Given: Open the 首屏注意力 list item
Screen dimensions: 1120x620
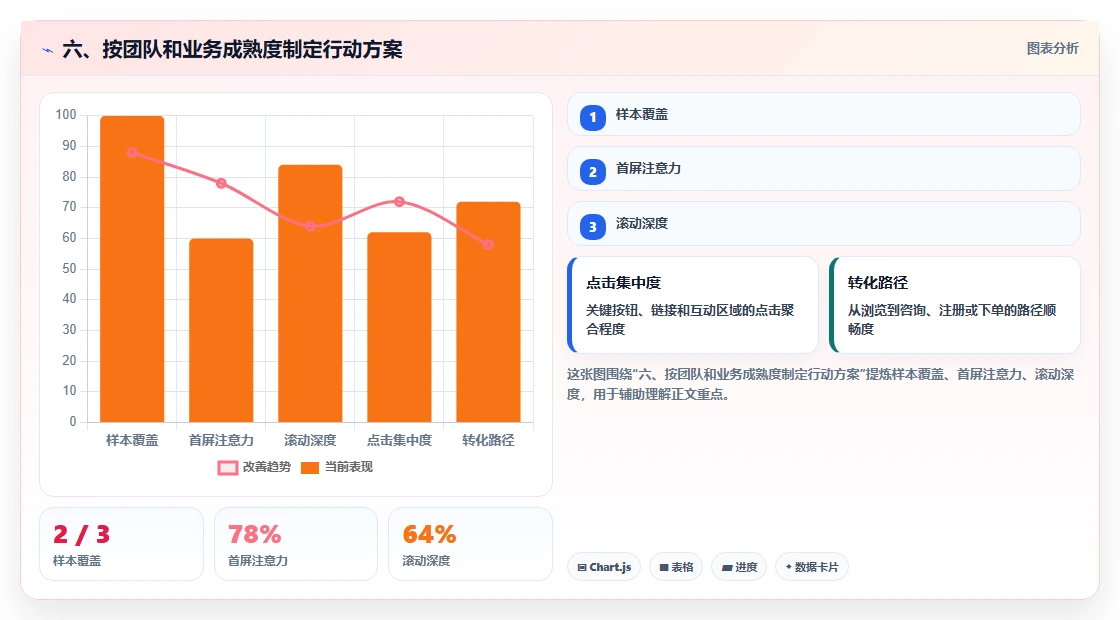Looking at the screenshot, I should click(x=824, y=169).
